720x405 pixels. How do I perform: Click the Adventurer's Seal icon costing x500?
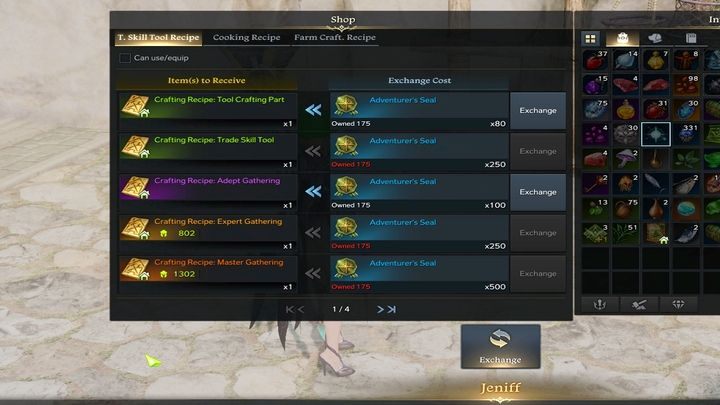coord(346,269)
